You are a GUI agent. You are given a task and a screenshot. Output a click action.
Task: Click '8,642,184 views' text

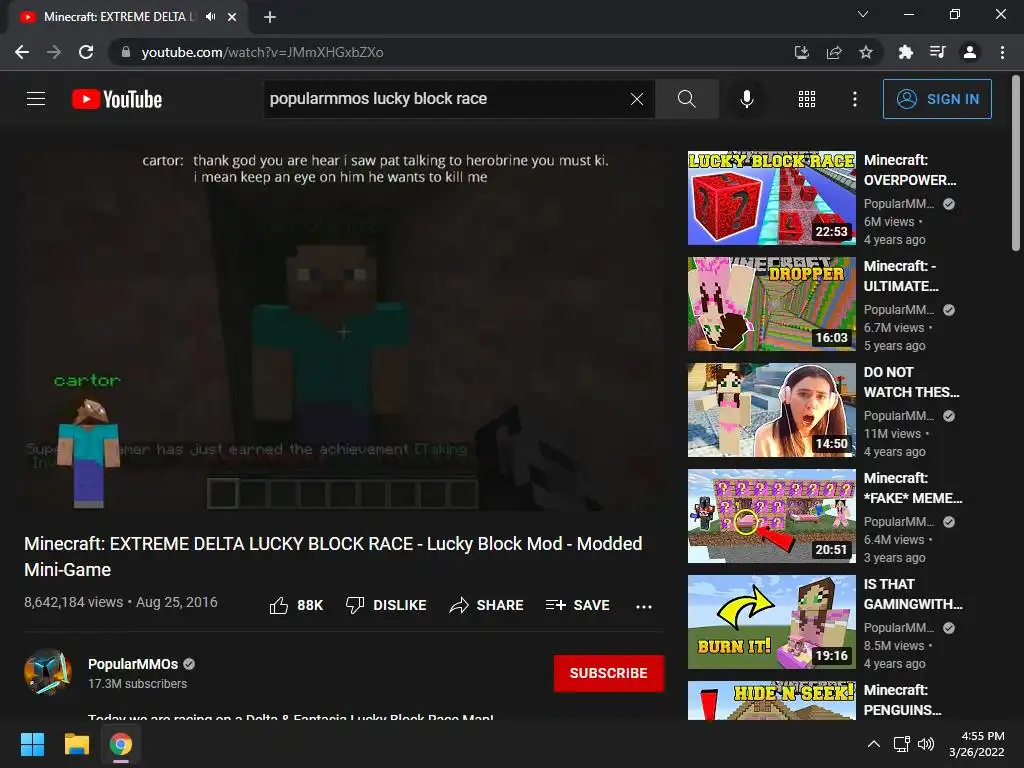73,602
